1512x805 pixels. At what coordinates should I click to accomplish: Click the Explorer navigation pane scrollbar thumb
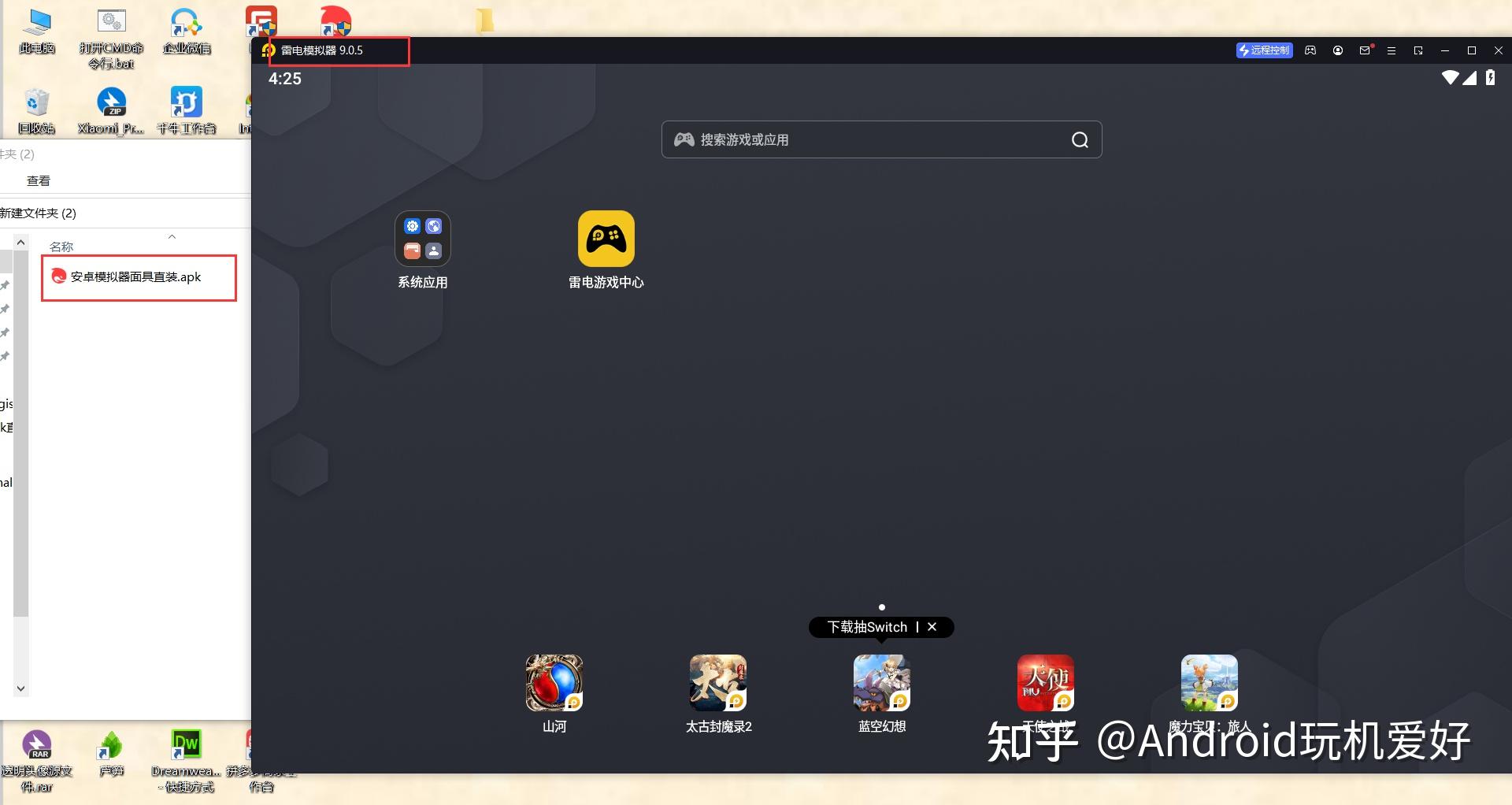[21, 433]
